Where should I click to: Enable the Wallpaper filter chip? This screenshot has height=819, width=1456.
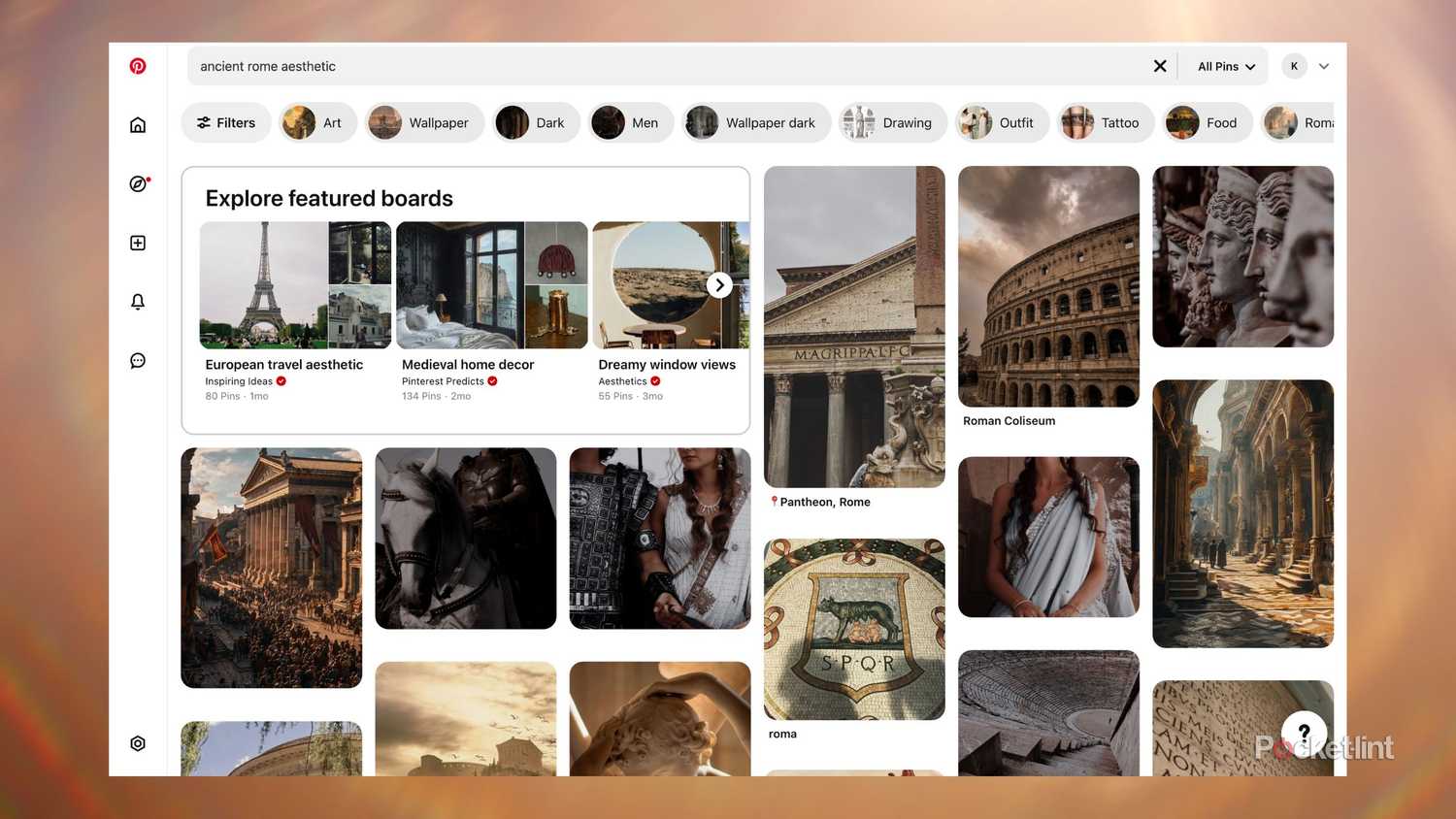click(424, 122)
